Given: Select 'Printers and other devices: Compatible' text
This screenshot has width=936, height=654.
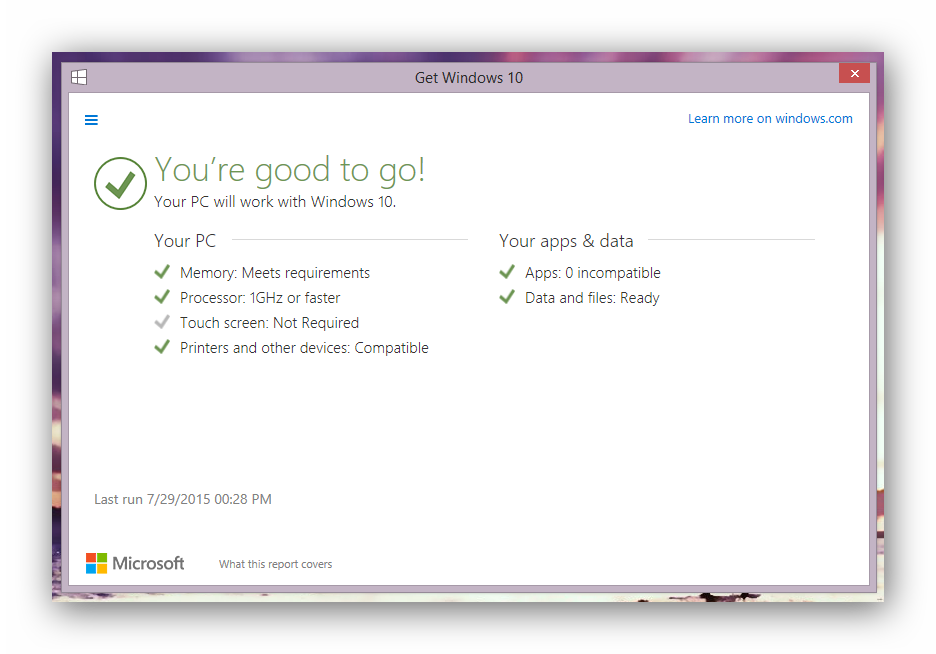Looking at the screenshot, I should pyautogui.click(x=304, y=348).
